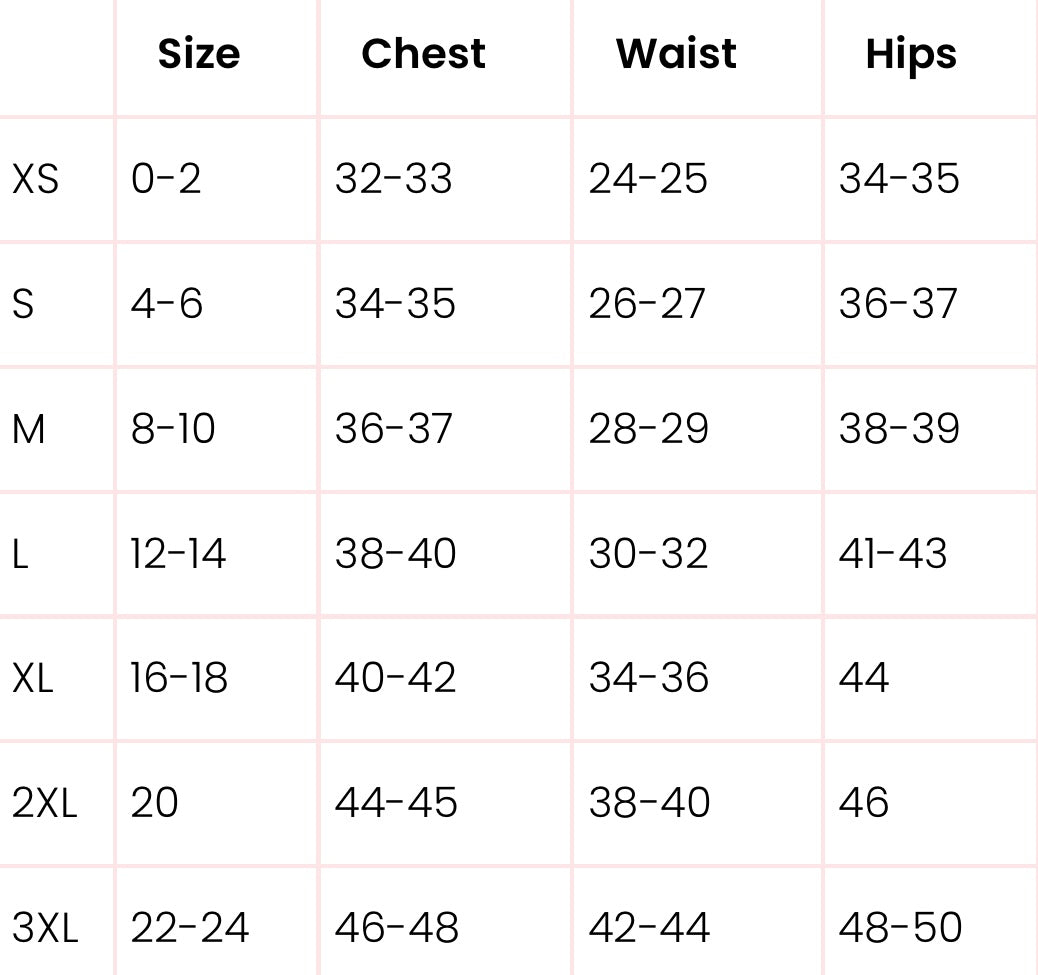Click the 22-24 size cell

190,927
